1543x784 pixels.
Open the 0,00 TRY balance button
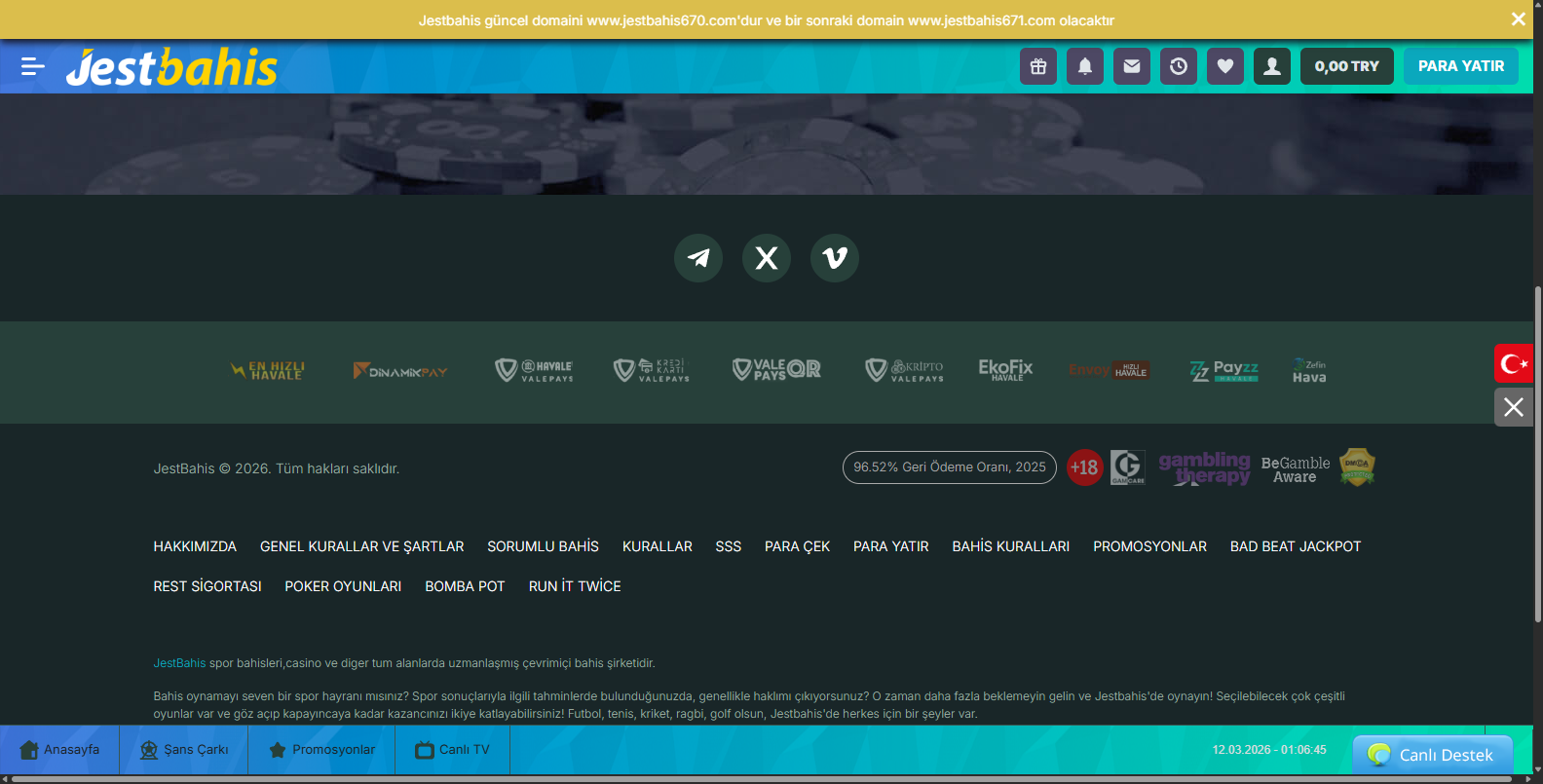click(1347, 66)
